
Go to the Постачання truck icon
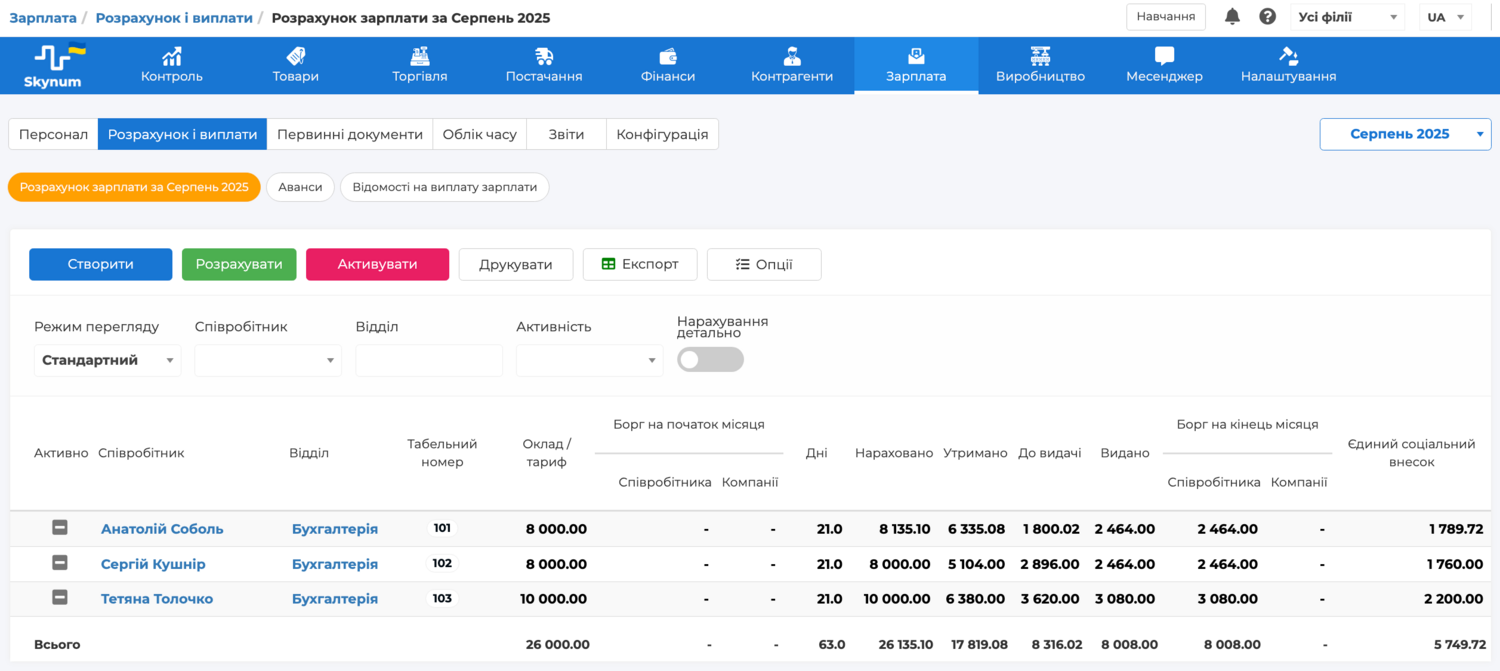pyautogui.click(x=544, y=57)
